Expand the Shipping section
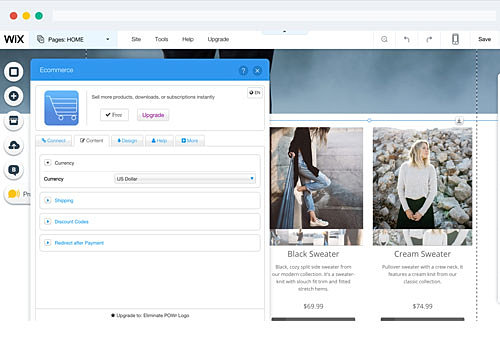This screenshot has height=360, width=500. click(x=150, y=200)
